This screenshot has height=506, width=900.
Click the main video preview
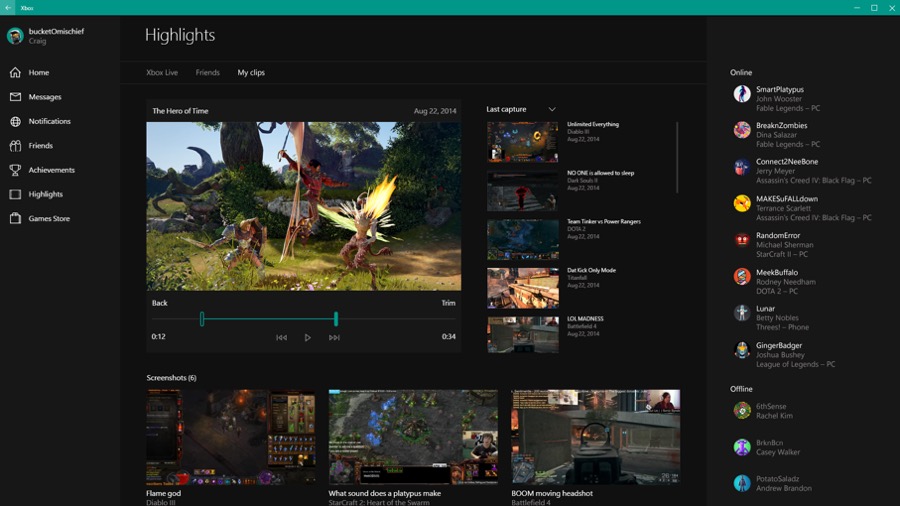point(304,206)
